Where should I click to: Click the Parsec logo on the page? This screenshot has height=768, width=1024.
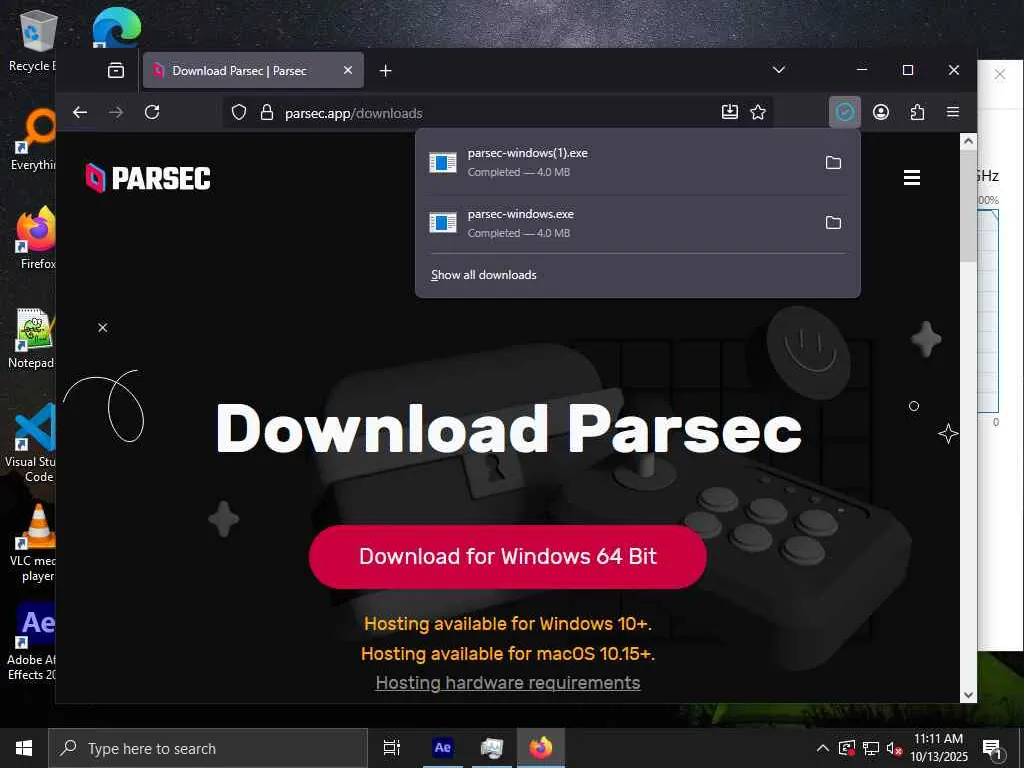[148, 178]
